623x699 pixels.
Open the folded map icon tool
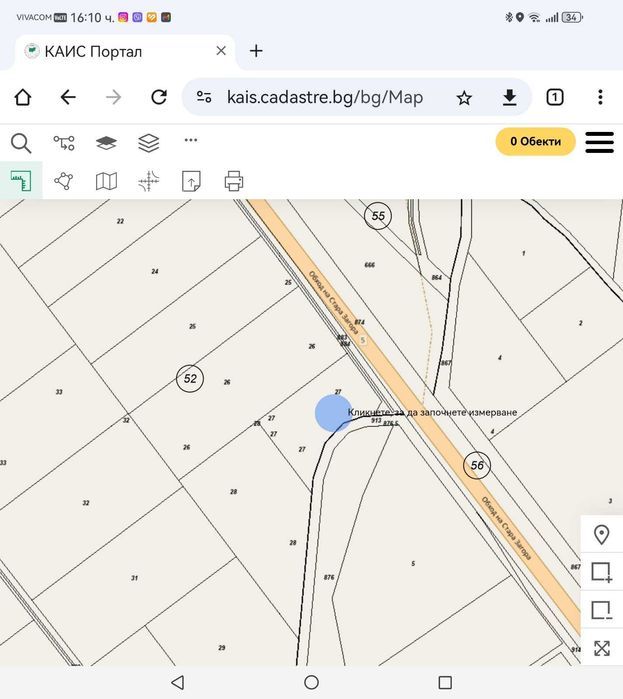tap(107, 181)
